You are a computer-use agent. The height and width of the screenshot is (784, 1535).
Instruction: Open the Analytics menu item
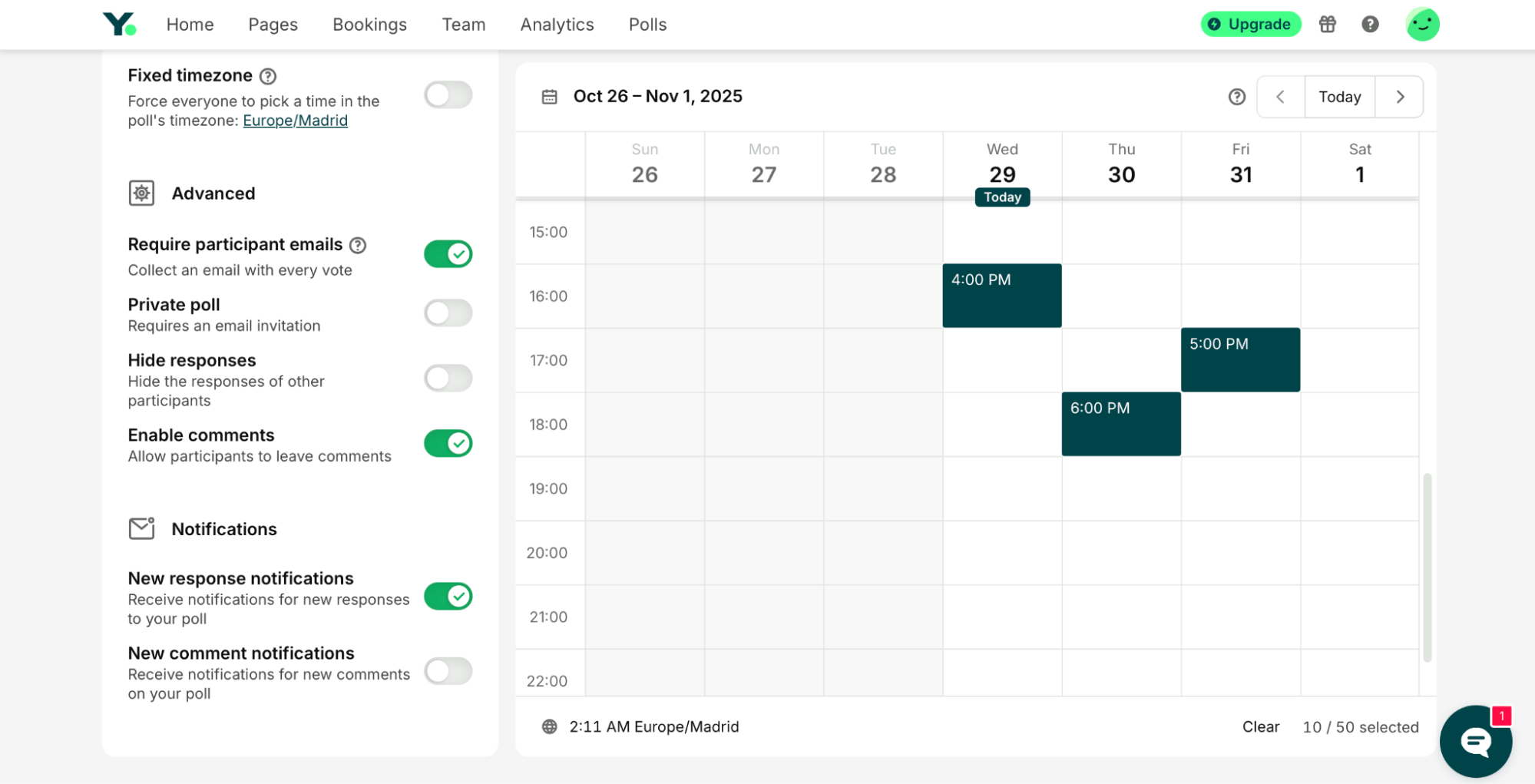coord(557,24)
